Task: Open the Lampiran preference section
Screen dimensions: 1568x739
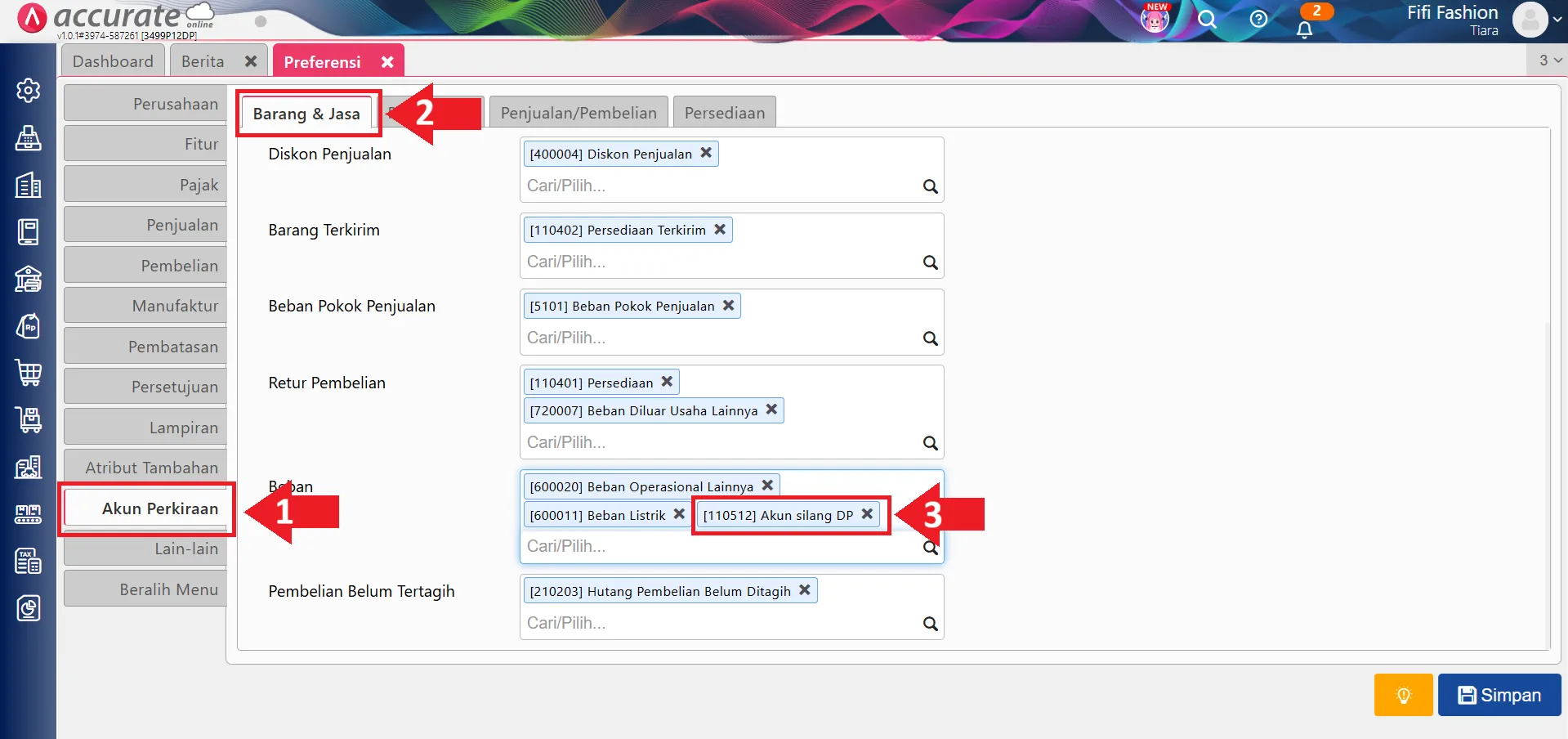Action: (145, 428)
